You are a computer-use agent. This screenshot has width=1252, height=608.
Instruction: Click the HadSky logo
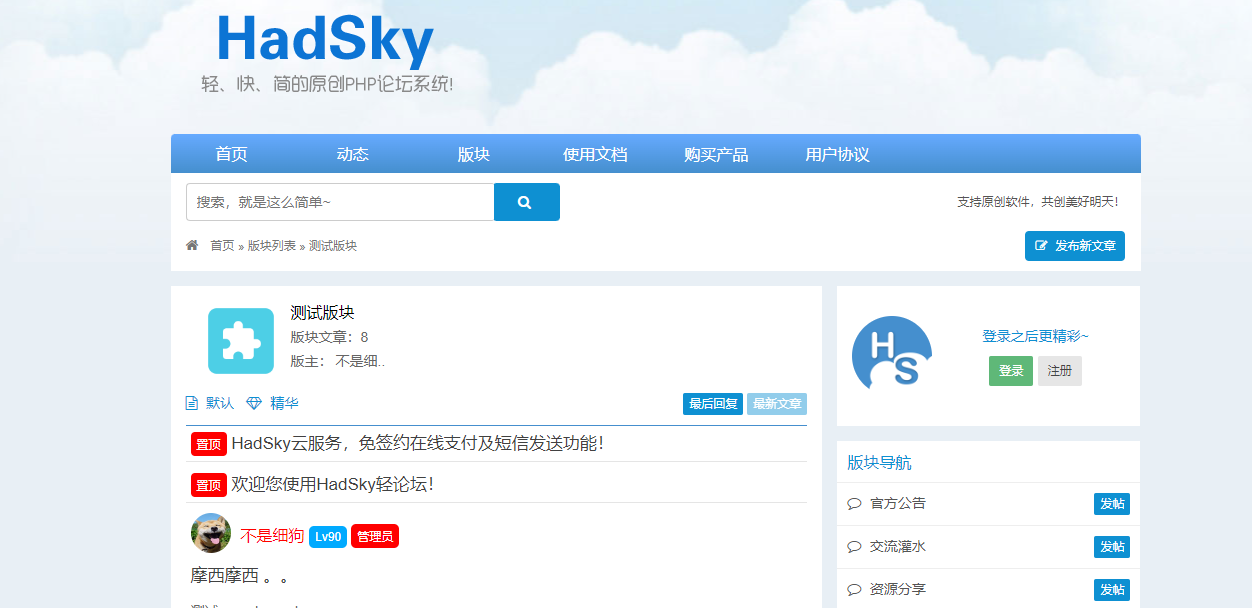pyautogui.click(x=326, y=41)
